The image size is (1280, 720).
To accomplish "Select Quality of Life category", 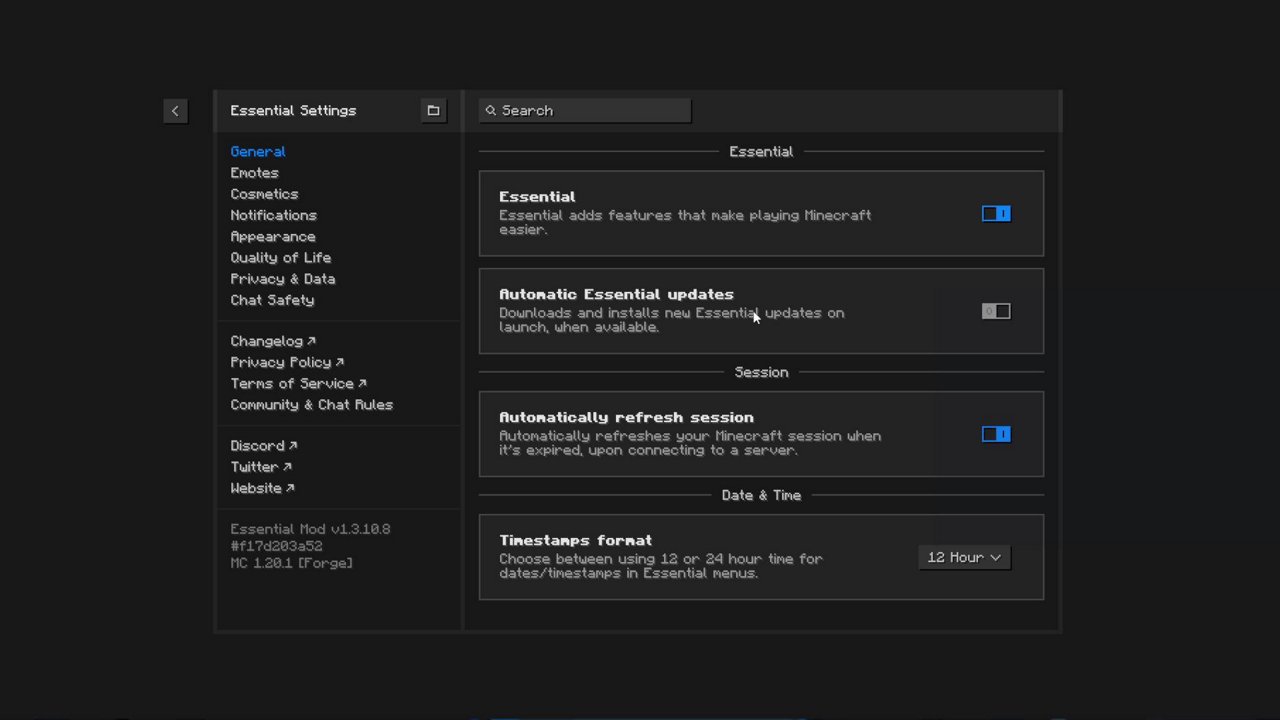I will (280, 258).
